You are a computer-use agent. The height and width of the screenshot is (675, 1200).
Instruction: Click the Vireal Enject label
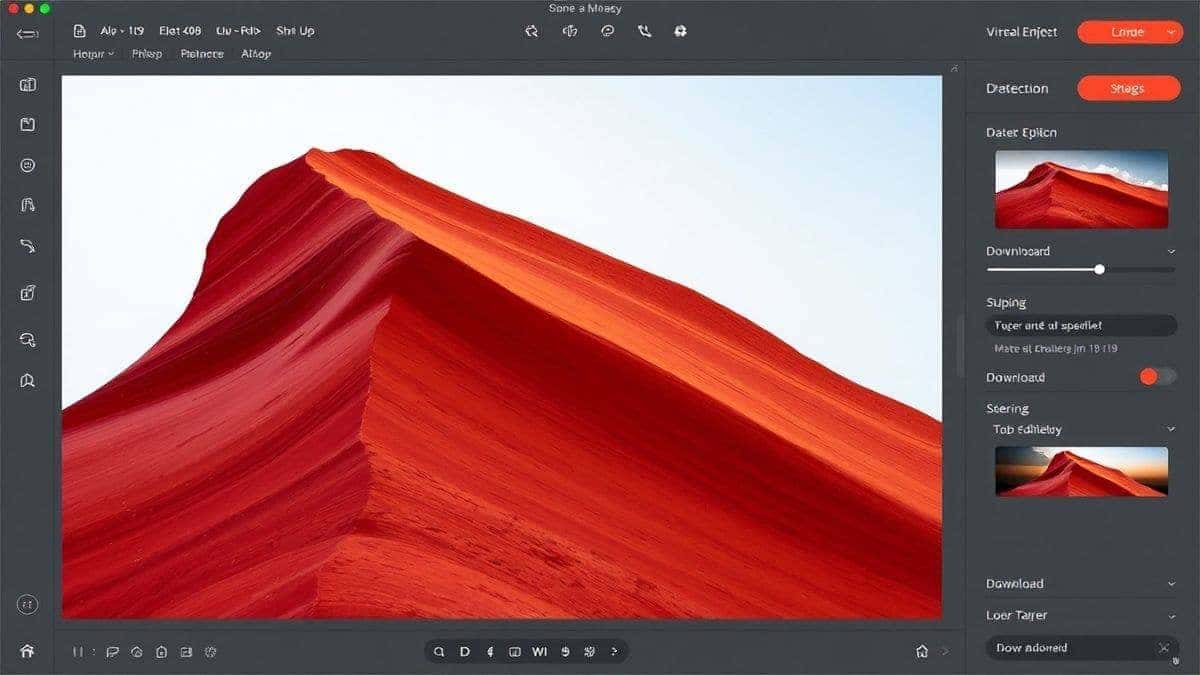(1021, 32)
